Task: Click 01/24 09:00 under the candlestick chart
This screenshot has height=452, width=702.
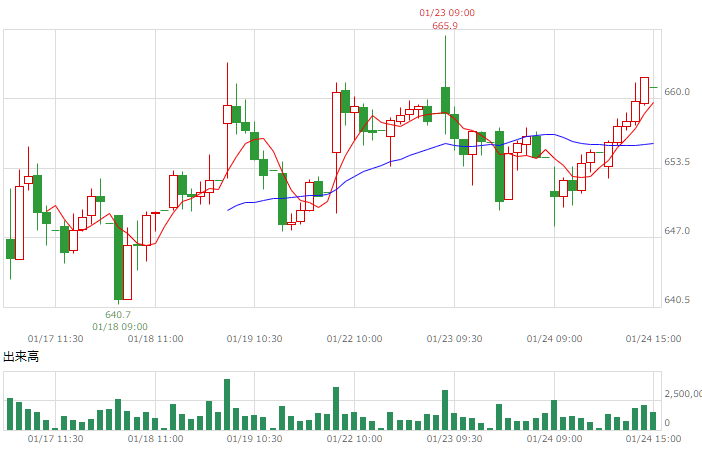Action: pos(554,339)
